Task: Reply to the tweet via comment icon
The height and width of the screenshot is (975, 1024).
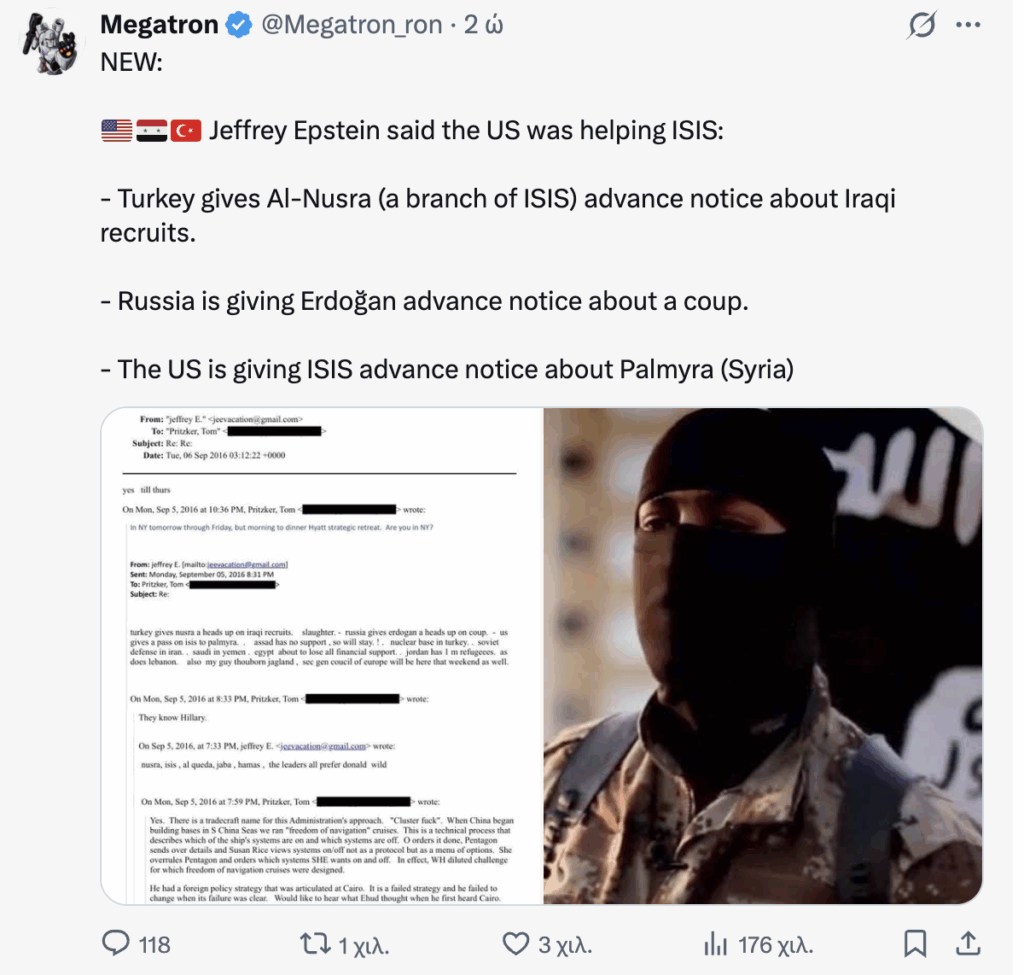Action: pyautogui.click(x=116, y=944)
